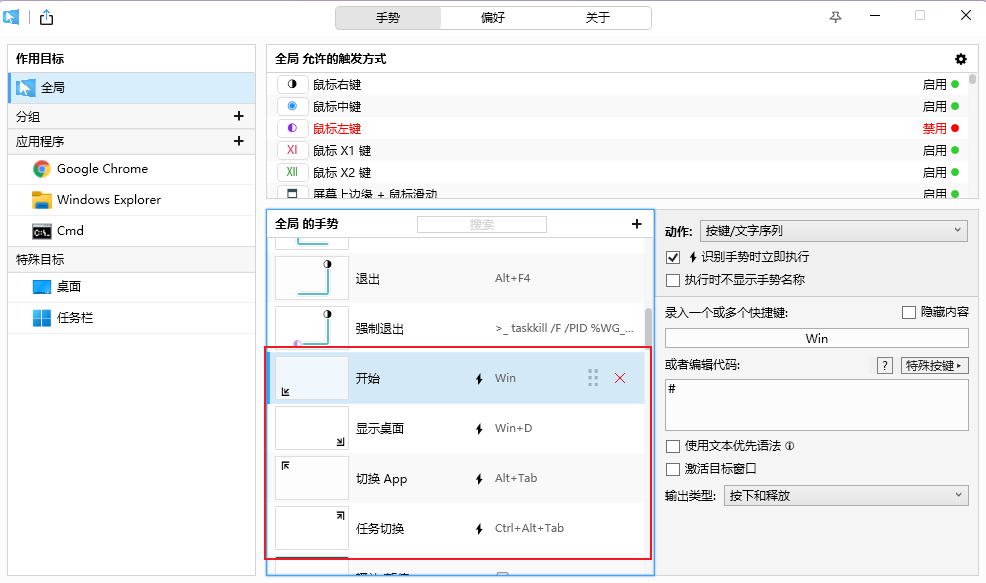986x583 pixels.
Task: Select the 切换 App gesture row name
Action: coord(382,479)
